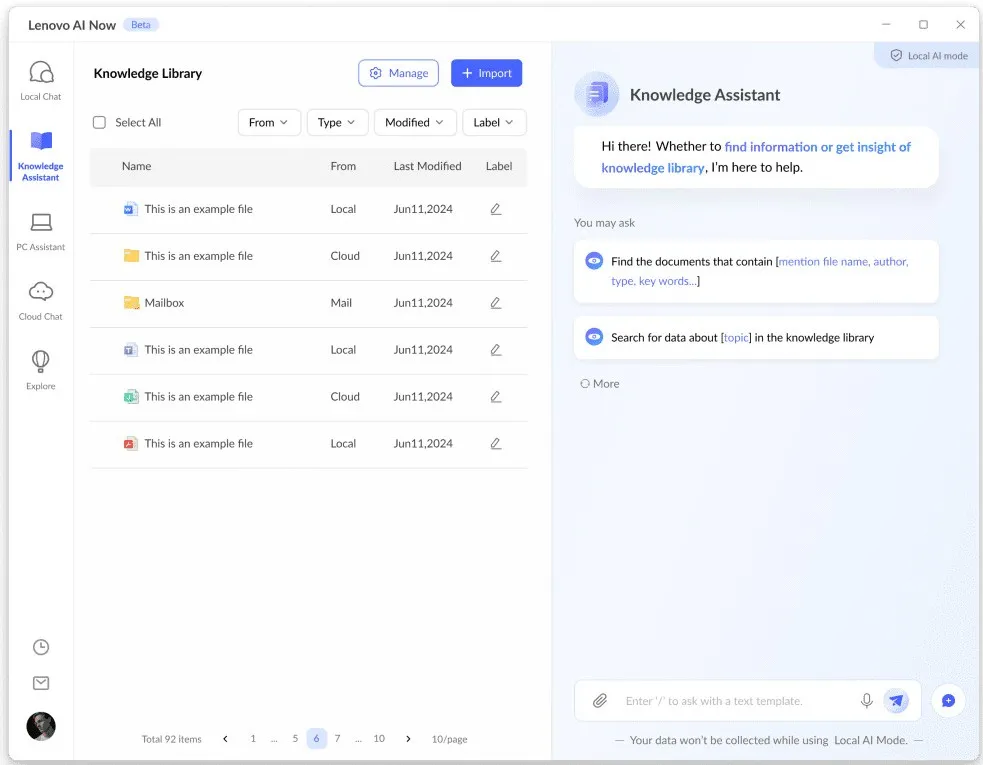Click the Word document file icon

(130, 209)
